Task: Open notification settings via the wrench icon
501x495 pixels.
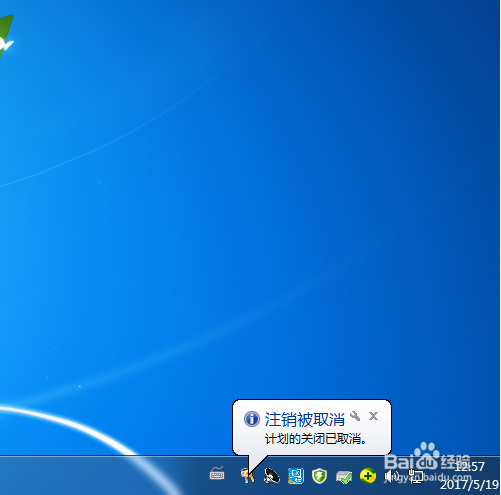Action: [355, 416]
